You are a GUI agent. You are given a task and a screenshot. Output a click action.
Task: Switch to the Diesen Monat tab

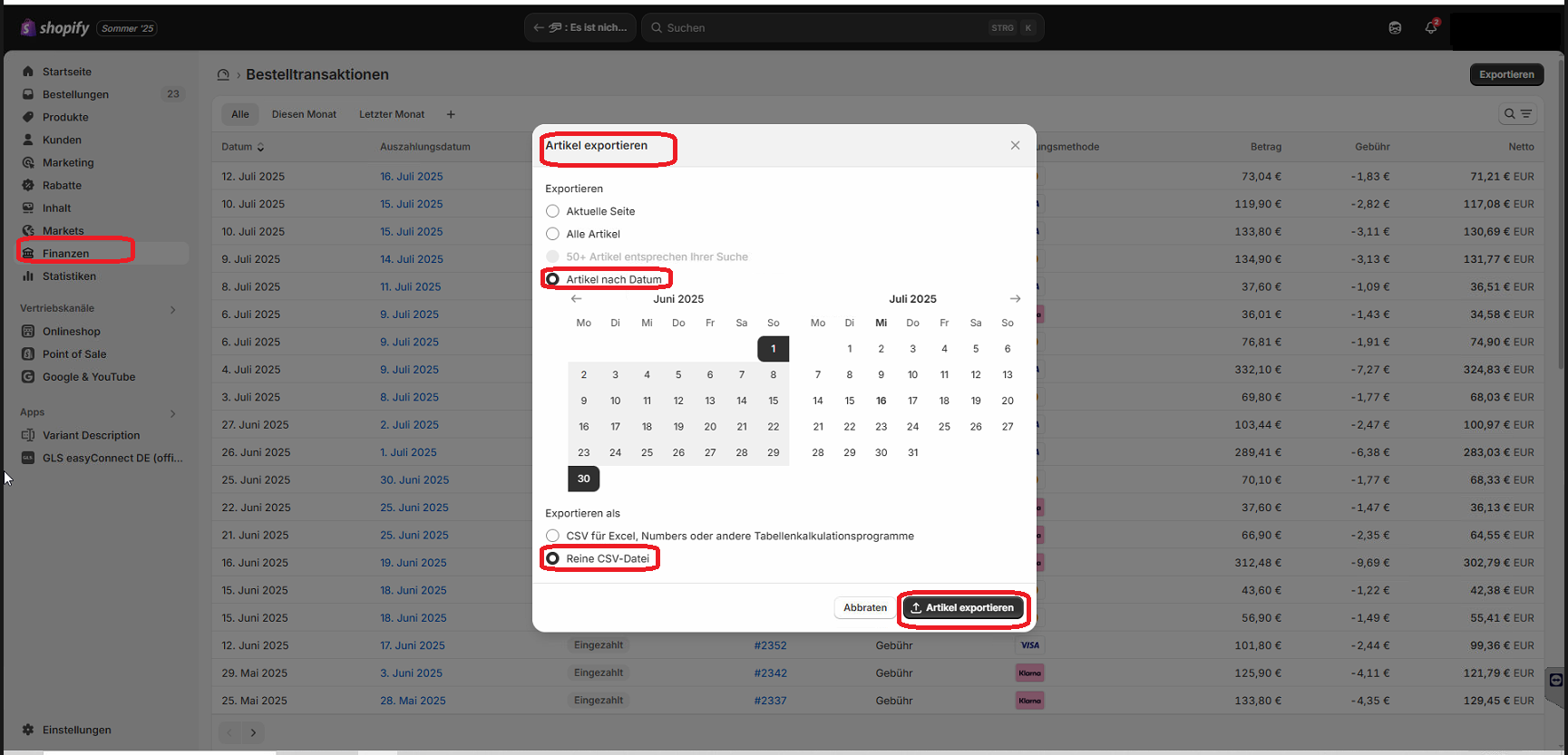304,114
